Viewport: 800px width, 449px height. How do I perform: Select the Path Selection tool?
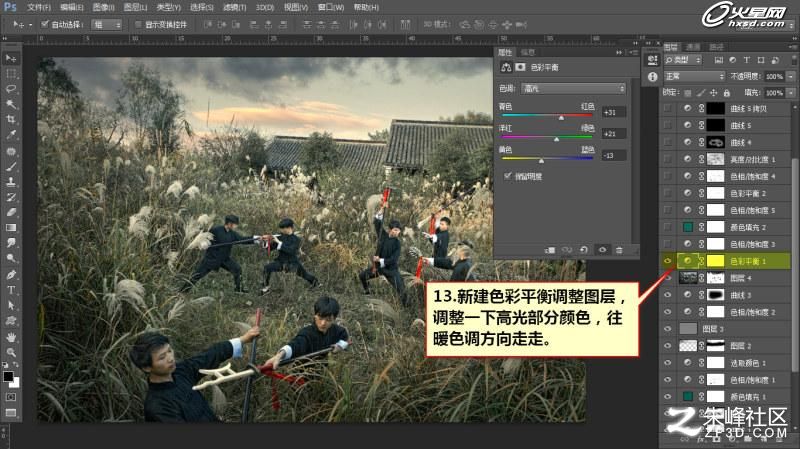(11, 305)
